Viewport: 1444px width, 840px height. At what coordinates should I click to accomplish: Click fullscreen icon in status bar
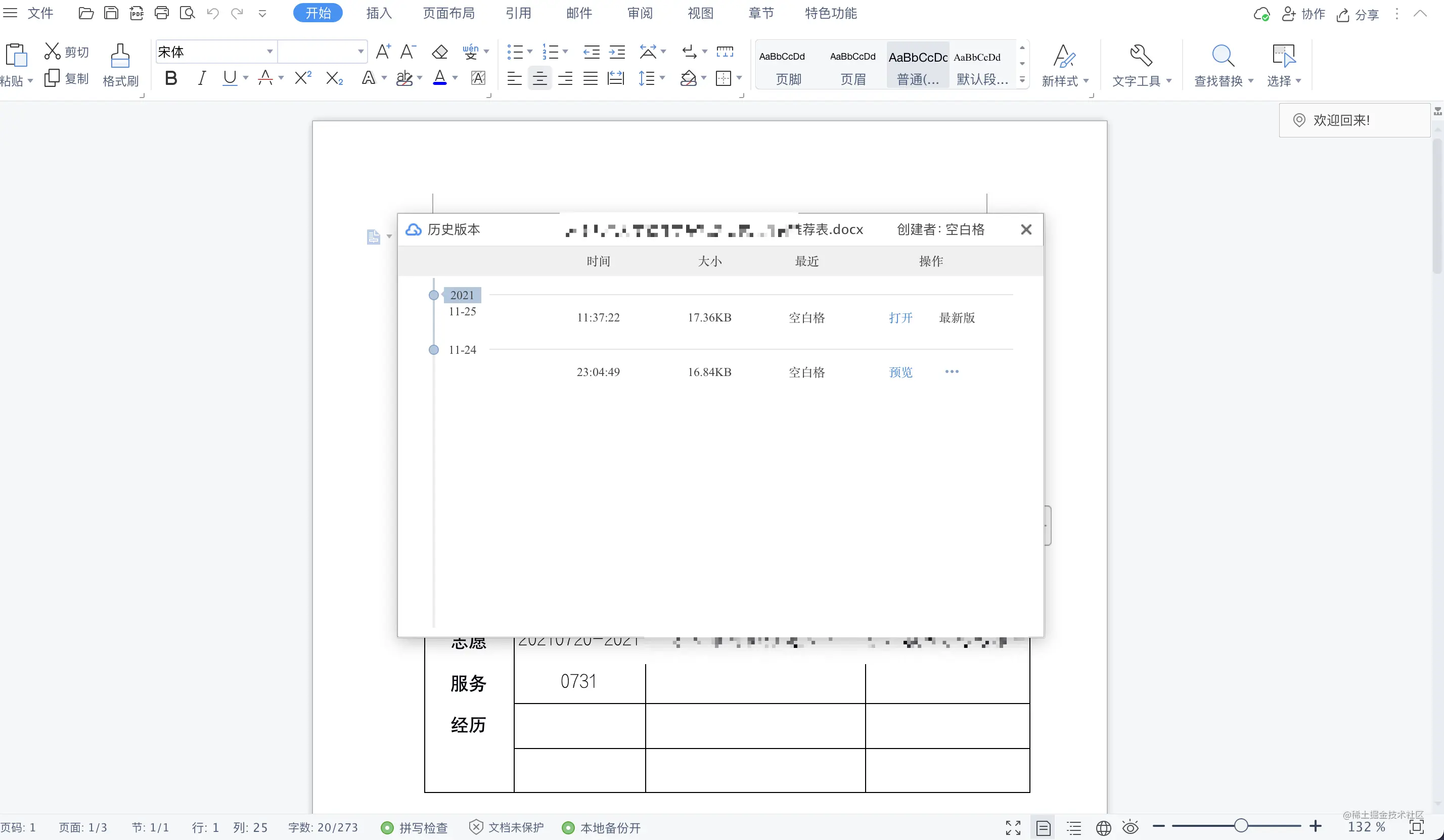point(1013,827)
